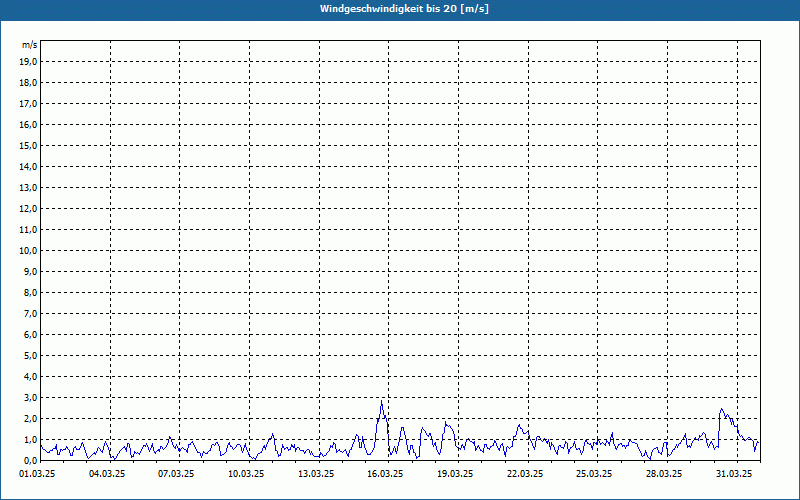Select the 28.03.25 date label
The image size is (800, 500).
[x=664, y=474]
